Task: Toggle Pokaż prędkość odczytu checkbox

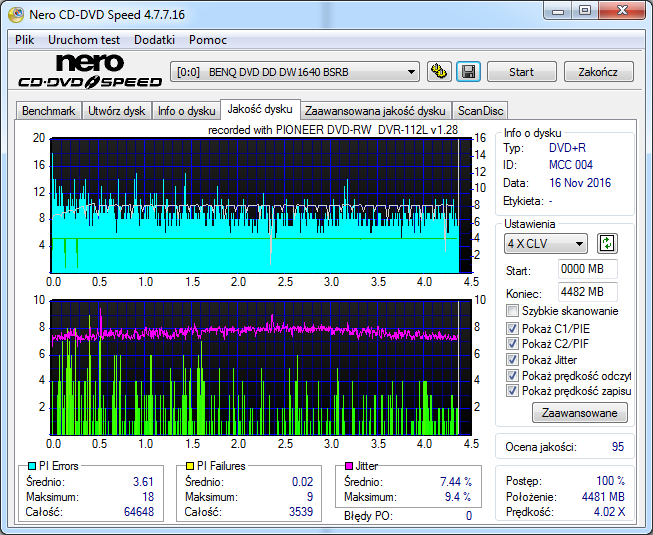Action: tap(512, 376)
